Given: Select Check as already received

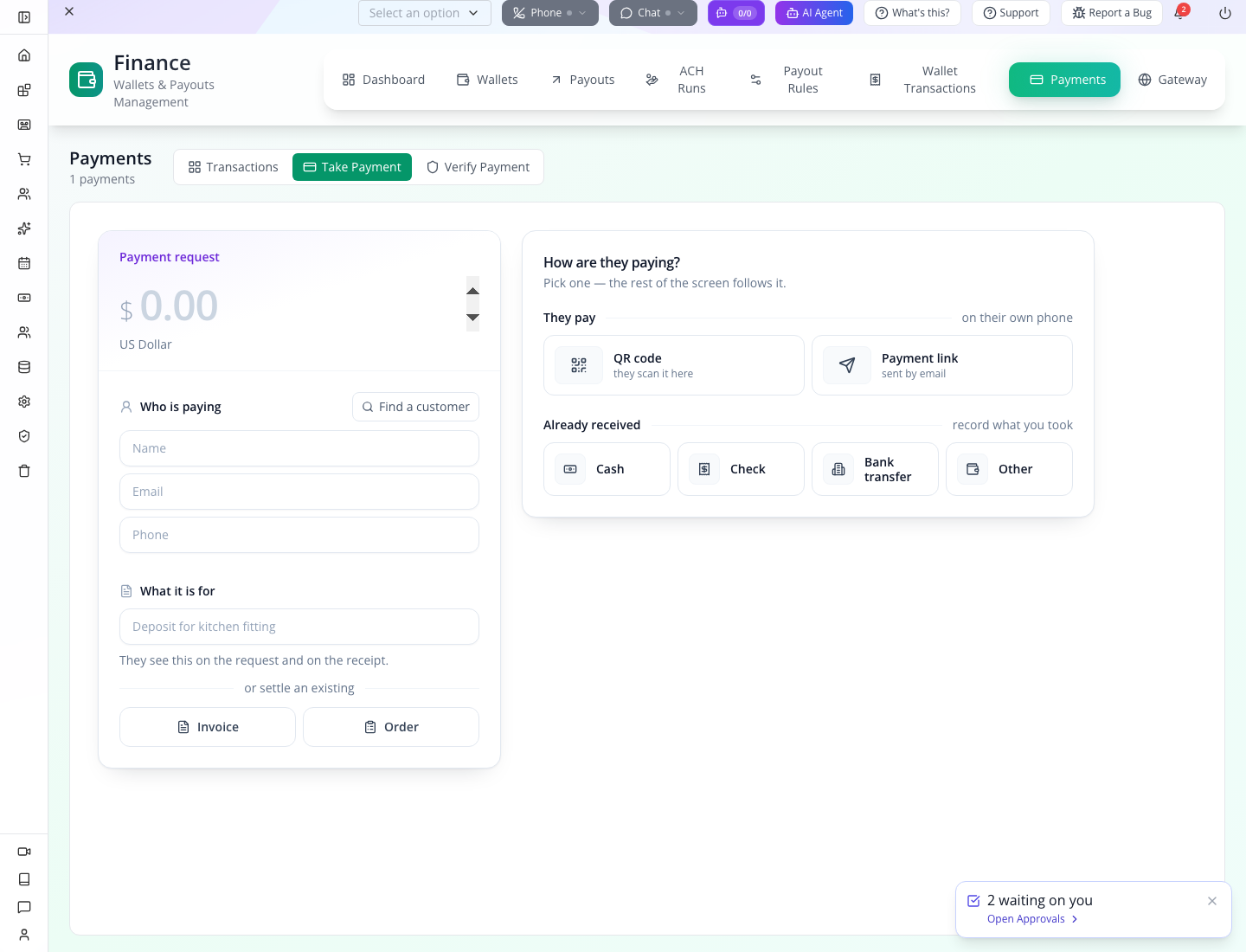Looking at the screenshot, I should point(741,469).
